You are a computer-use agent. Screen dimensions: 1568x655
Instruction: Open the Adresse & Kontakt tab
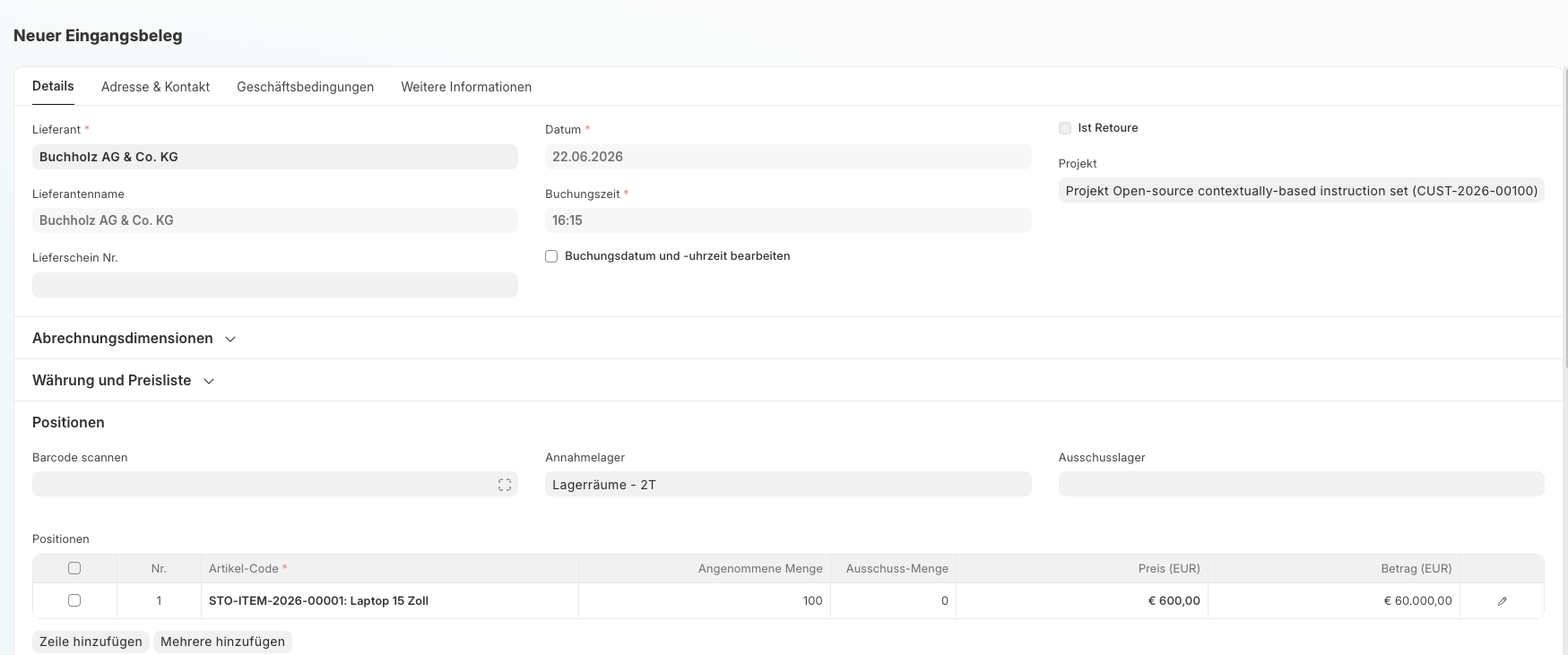(155, 87)
